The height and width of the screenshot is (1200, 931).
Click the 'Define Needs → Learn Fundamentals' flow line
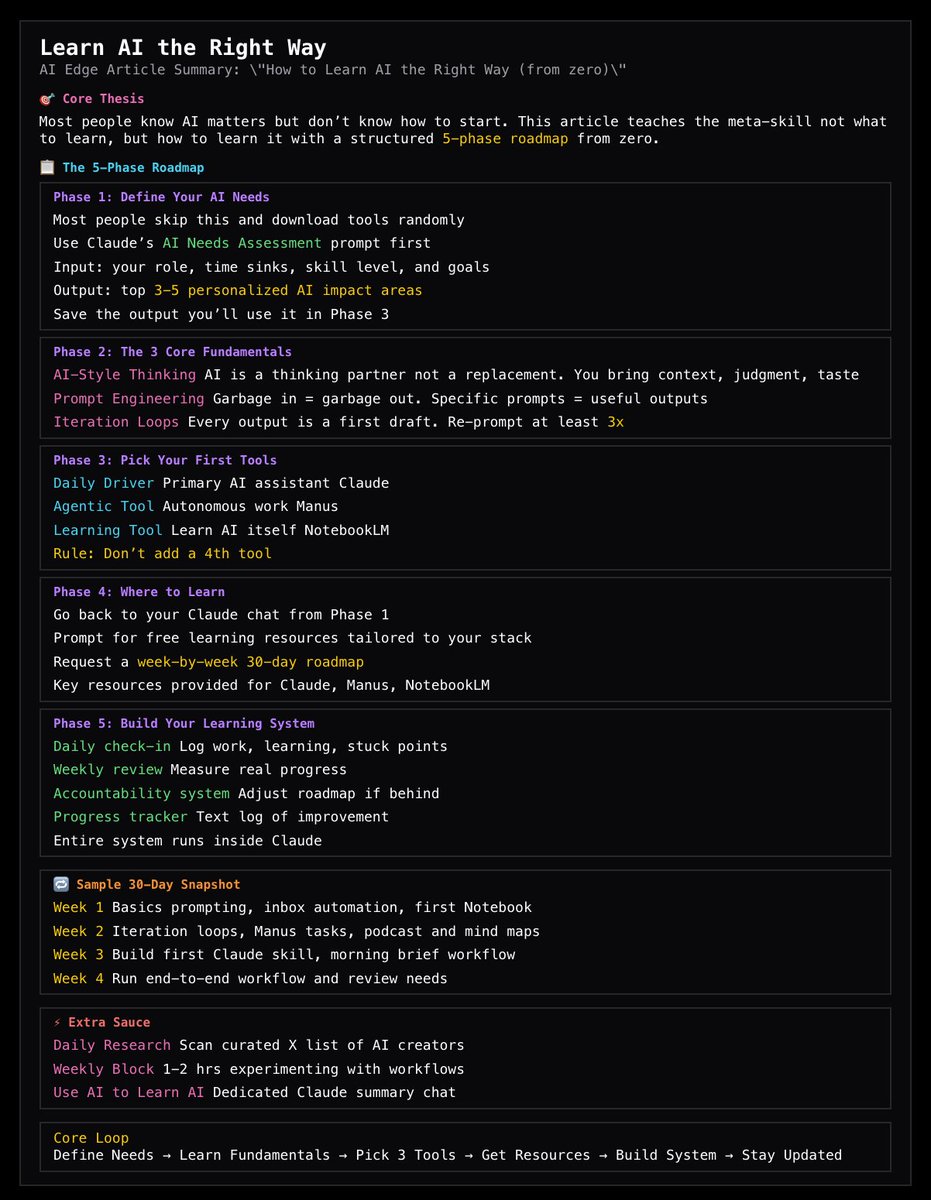tap(447, 1155)
